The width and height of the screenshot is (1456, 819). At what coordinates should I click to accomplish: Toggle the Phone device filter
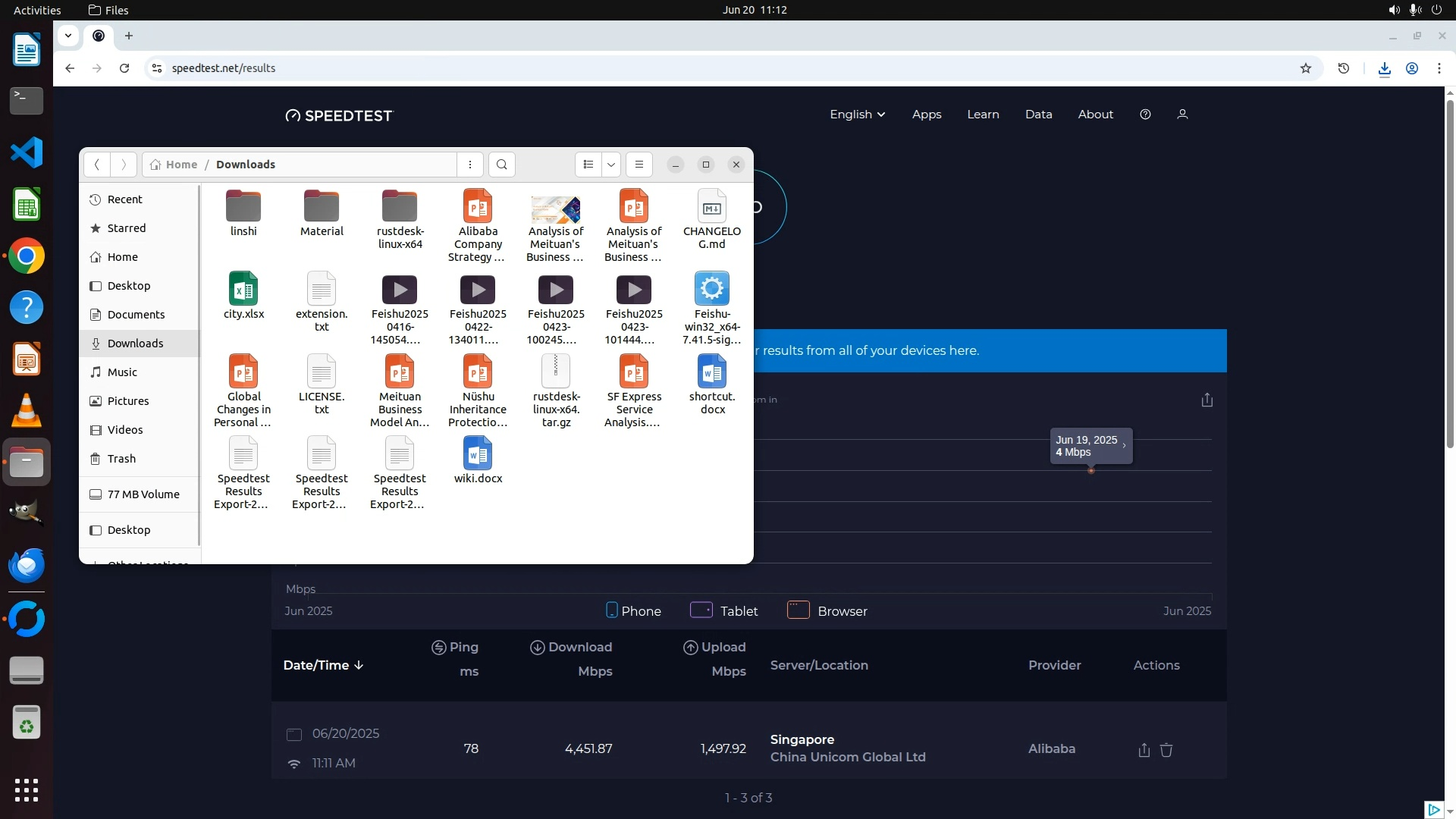[x=634, y=610]
